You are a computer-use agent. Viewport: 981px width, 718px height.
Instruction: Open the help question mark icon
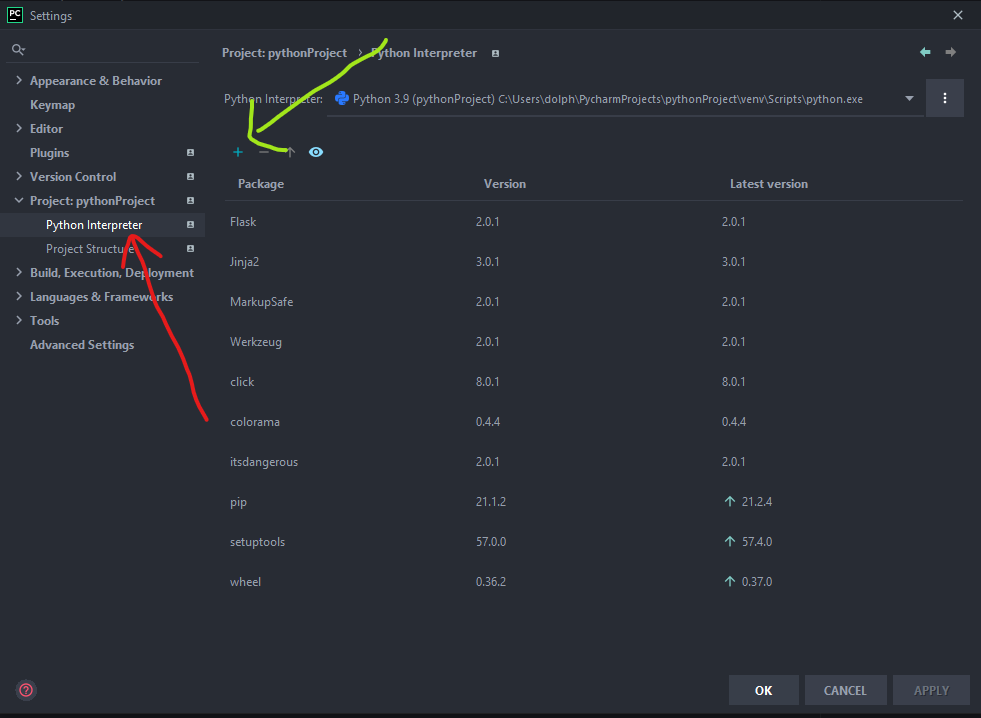26,690
